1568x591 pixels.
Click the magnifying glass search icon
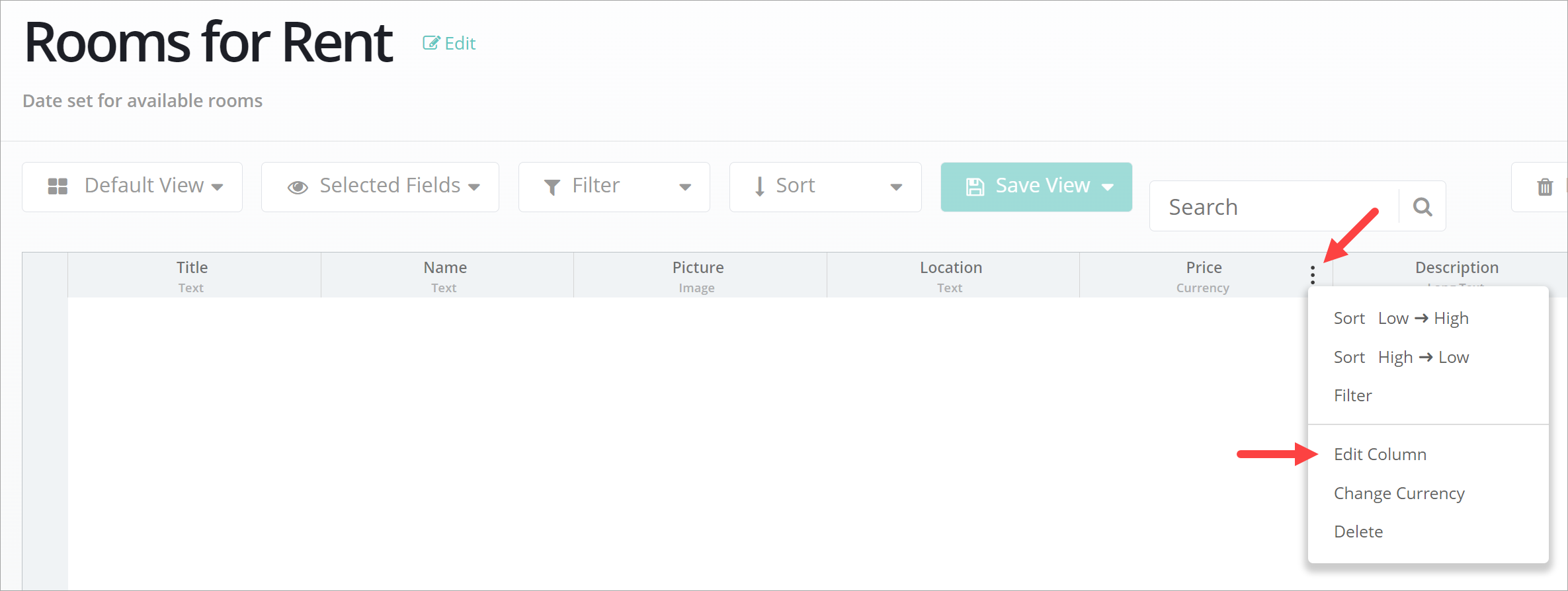pyautogui.click(x=1423, y=207)
